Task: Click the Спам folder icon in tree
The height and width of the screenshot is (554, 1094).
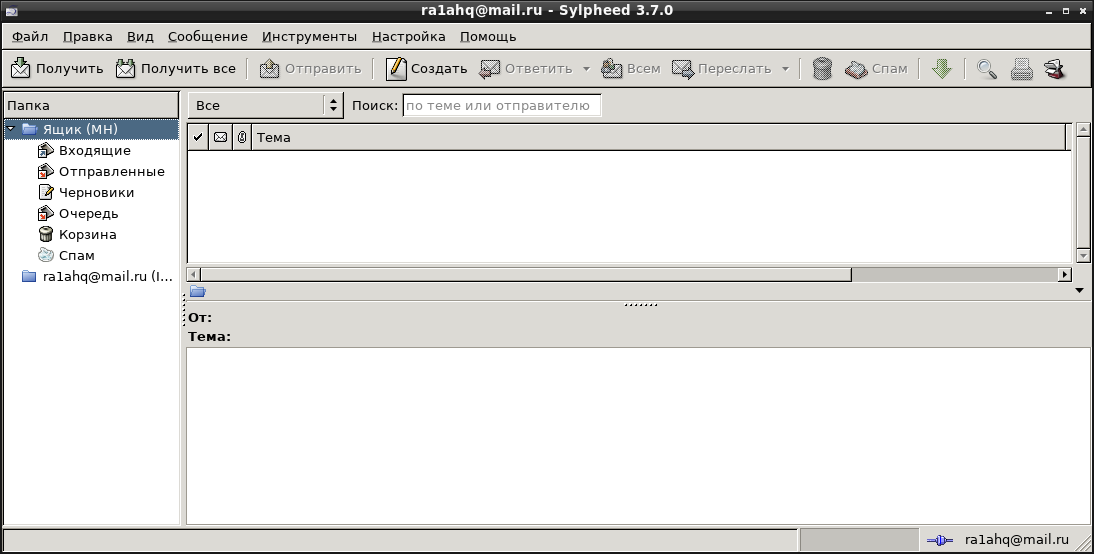Action: pos(45,255)
